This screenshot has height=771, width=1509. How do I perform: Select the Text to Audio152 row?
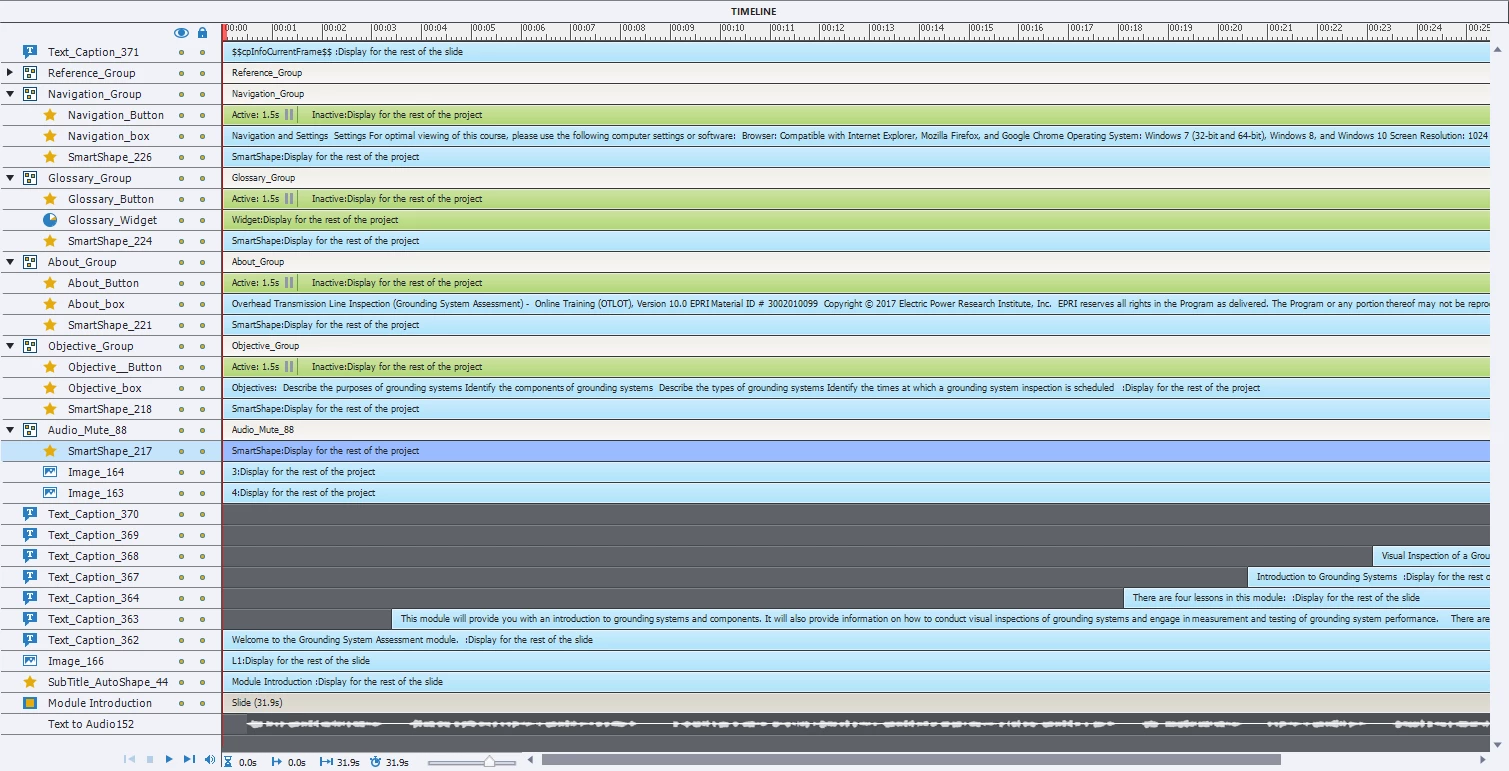tap(110, 723)
